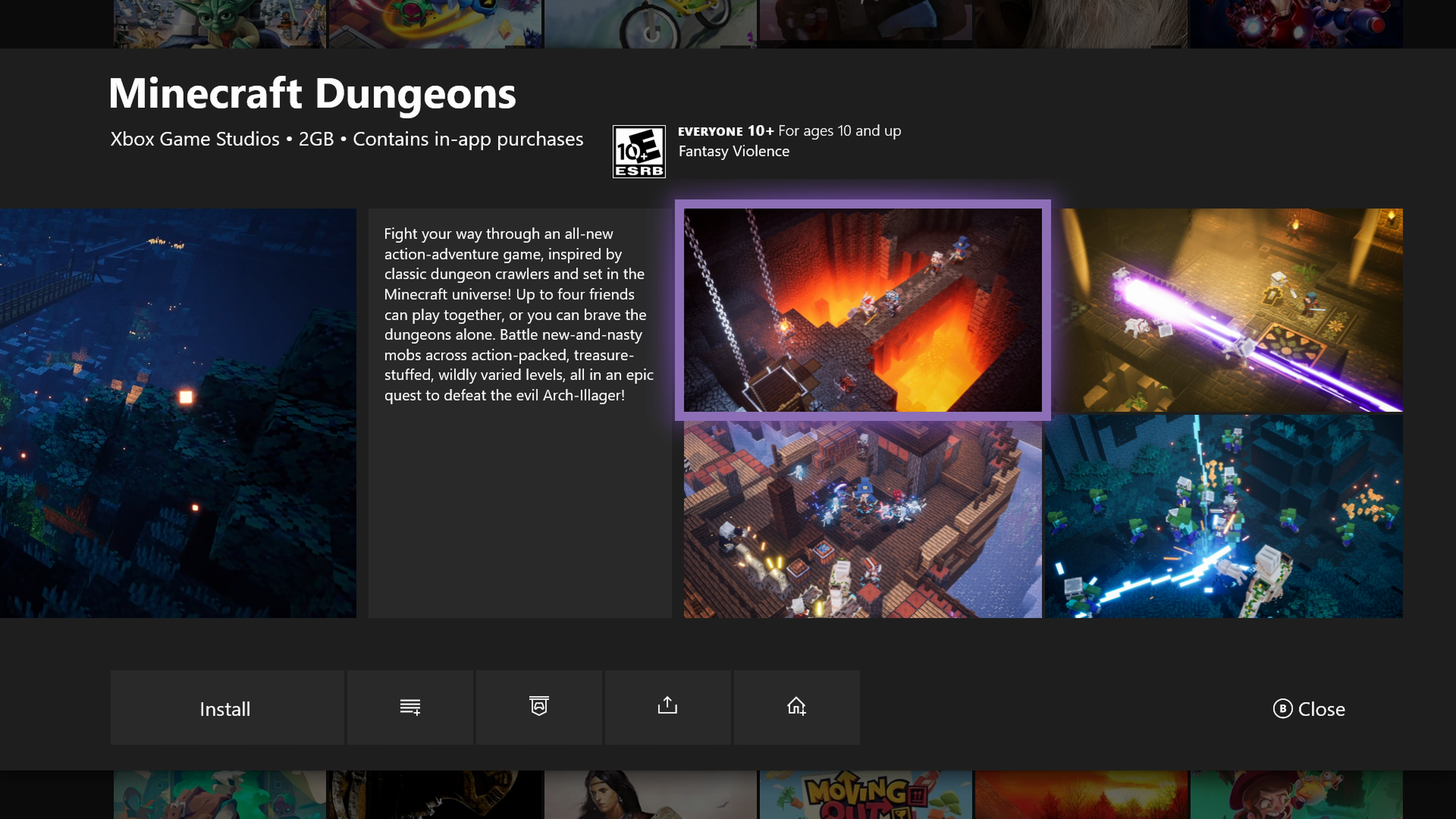Open the Iron Man Marvel tile at top right
The height and width of the screenshot is (819, 1456).
1297,24
